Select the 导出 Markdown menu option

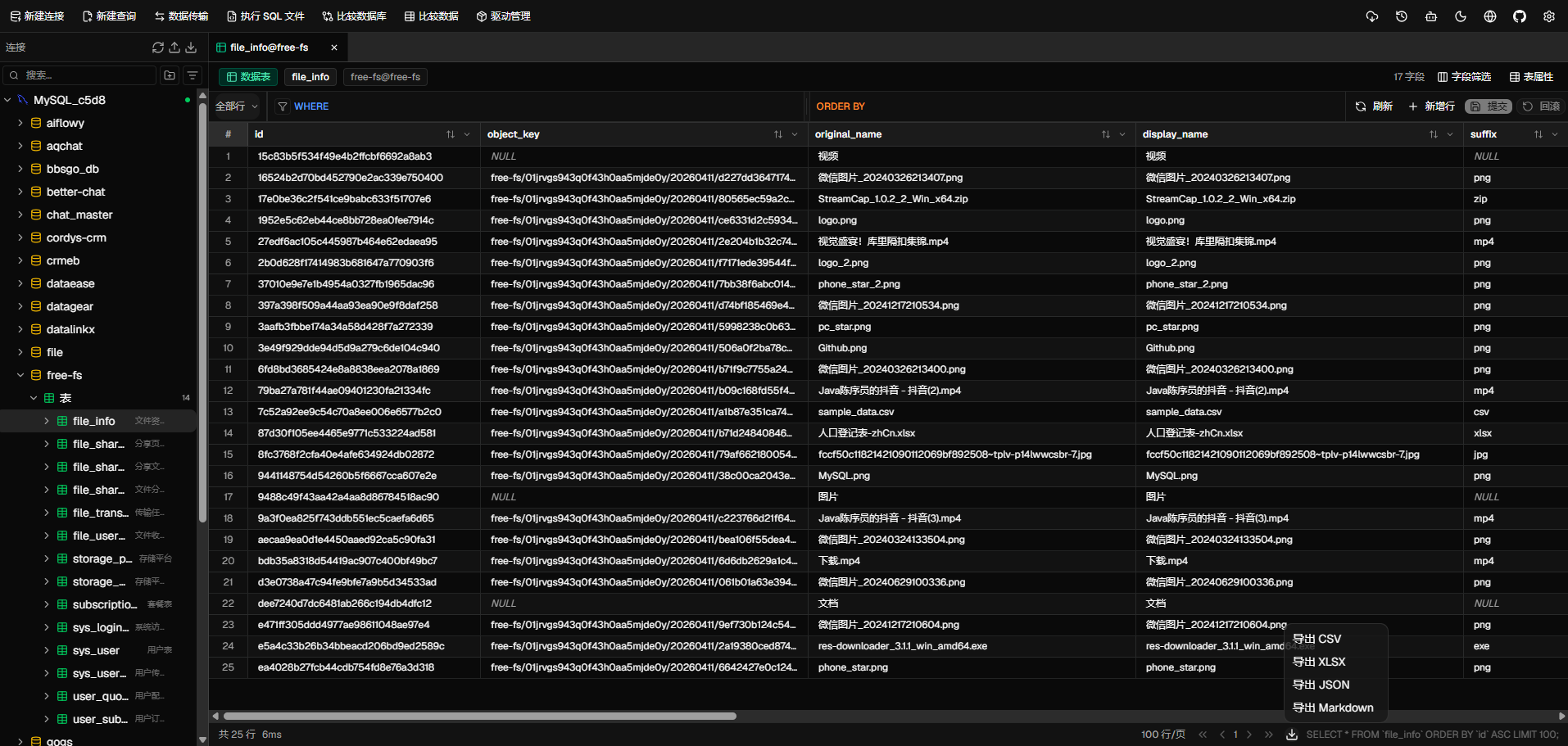[x=1335, y=708]
